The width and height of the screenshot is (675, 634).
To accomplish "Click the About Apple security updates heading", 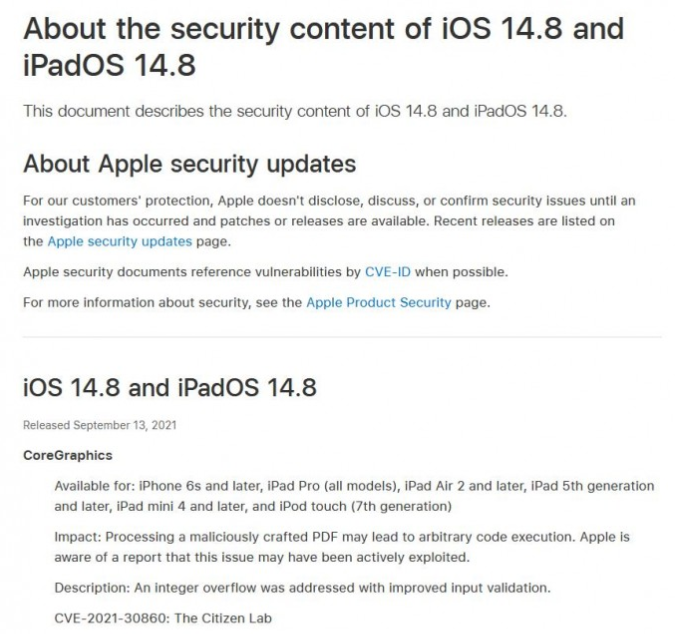I will [x=189, y=164].
